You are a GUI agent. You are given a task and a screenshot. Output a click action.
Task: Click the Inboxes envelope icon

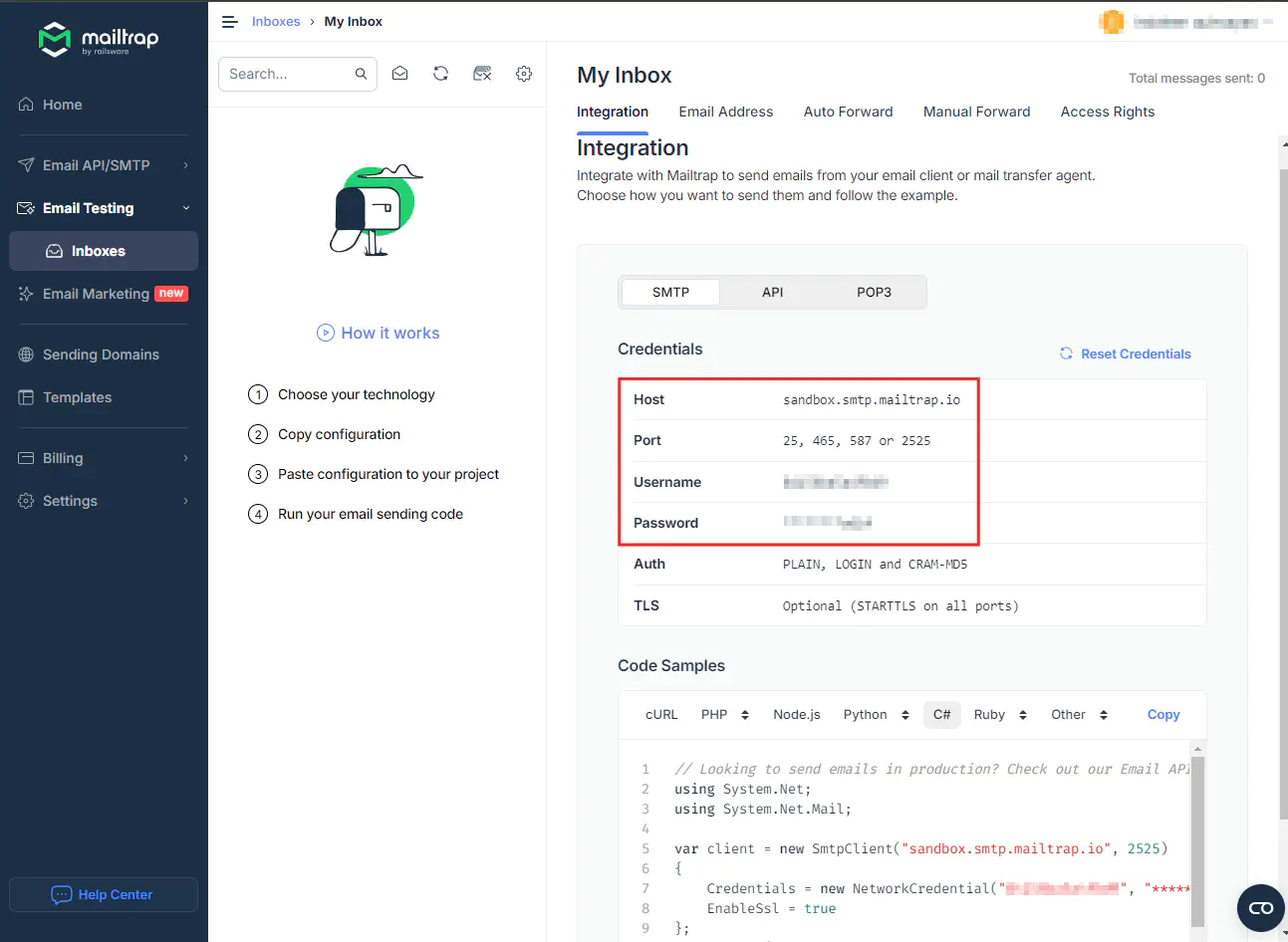[x=55, y=251]
